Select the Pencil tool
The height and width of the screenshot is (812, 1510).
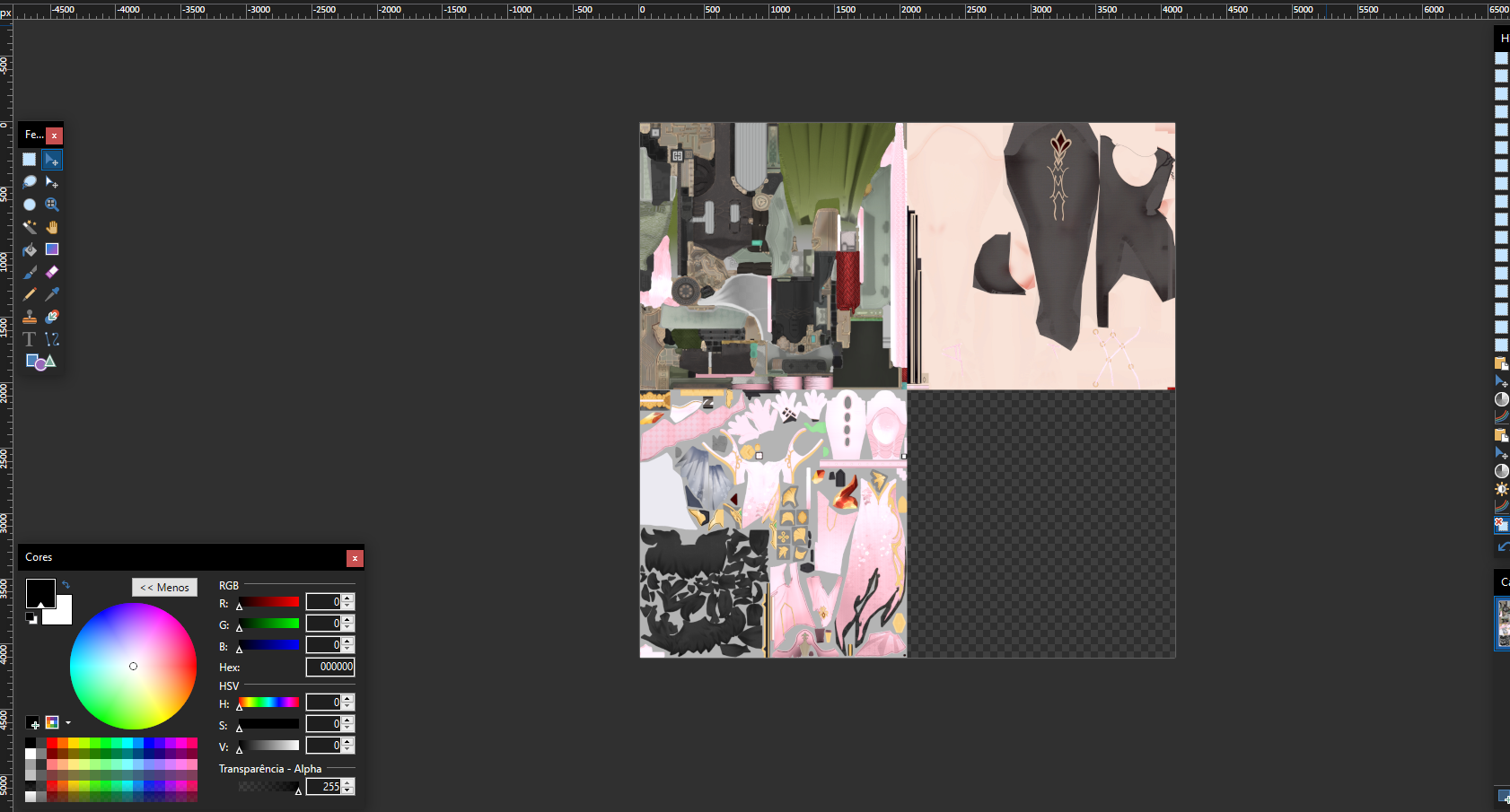point(30,294)
